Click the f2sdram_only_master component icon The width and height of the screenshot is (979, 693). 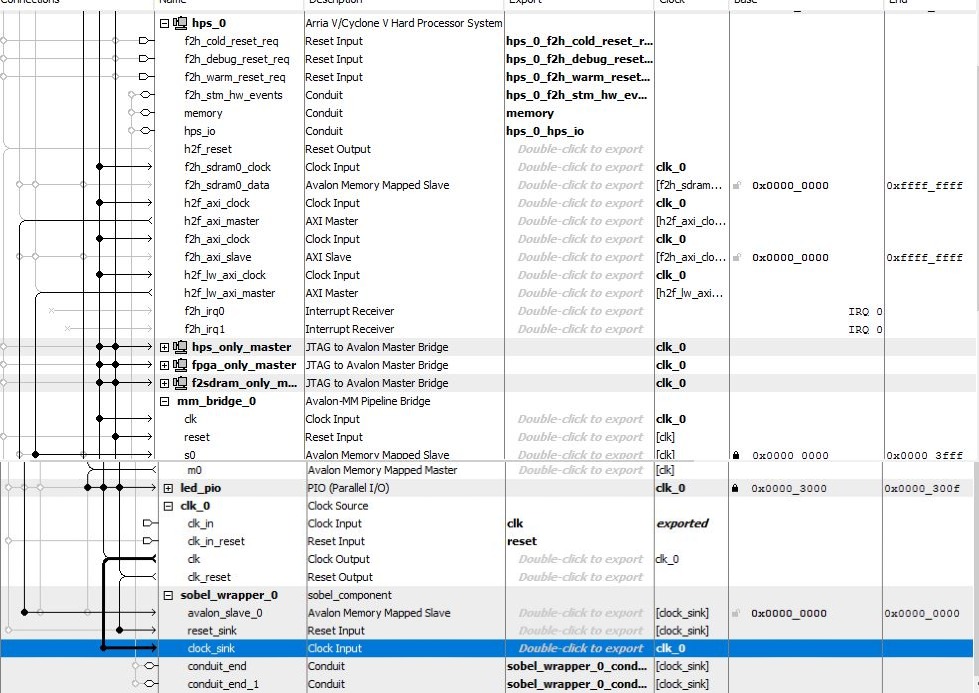(x=180, y=383)
